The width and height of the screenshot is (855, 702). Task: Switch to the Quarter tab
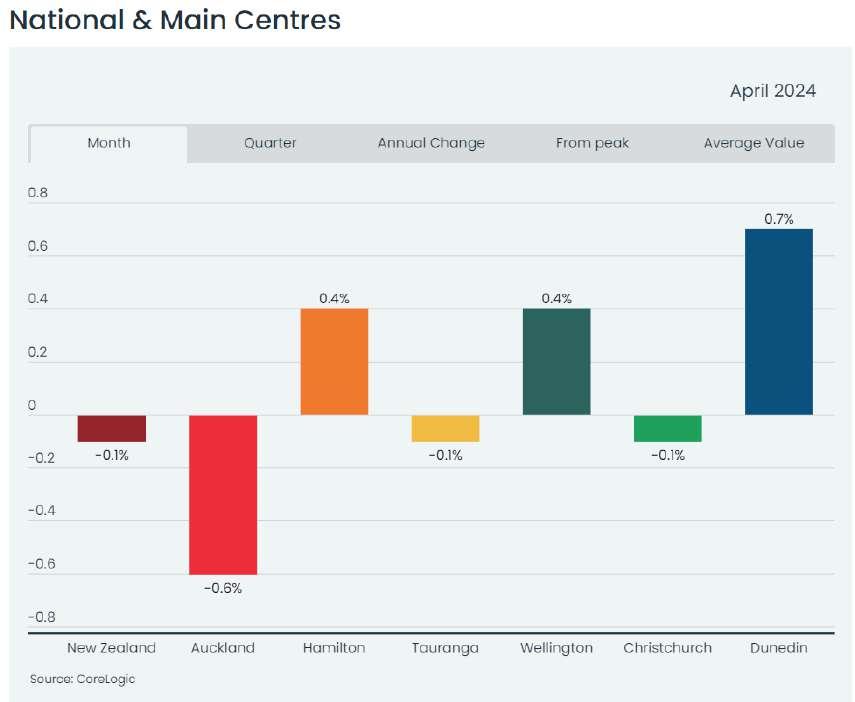[x=270, y=143]
